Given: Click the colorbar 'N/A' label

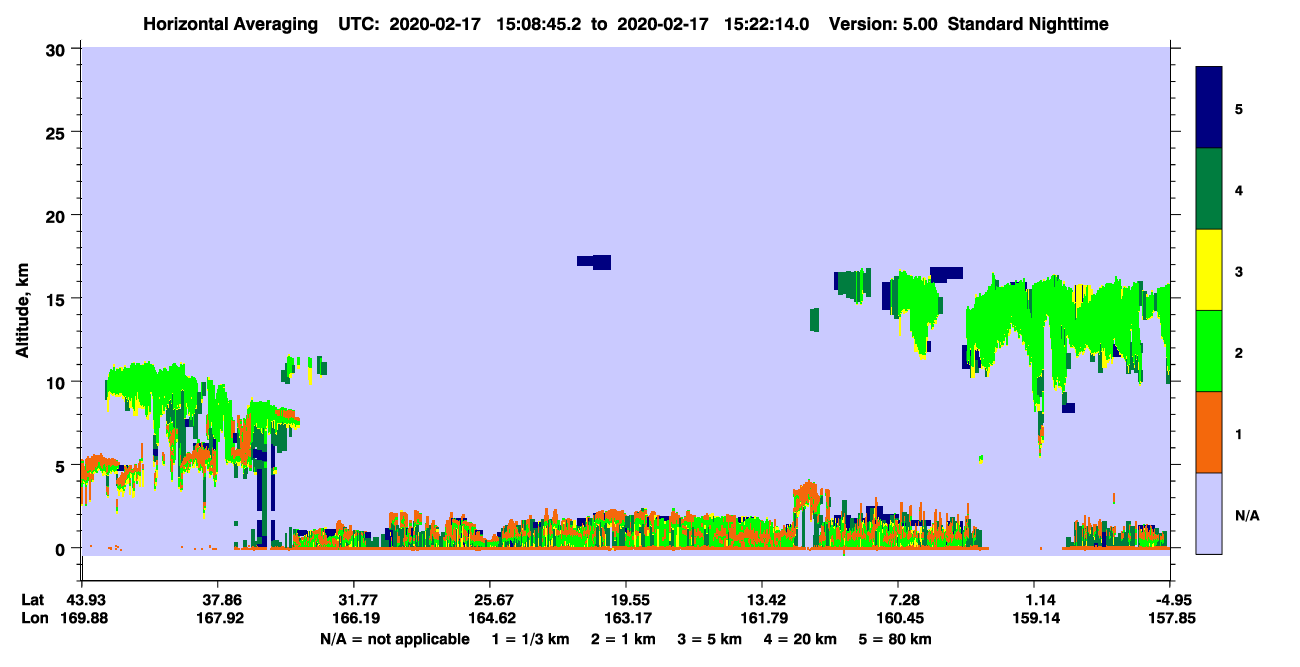Looking at the screenshot, I should click(x=1247, y=515).
